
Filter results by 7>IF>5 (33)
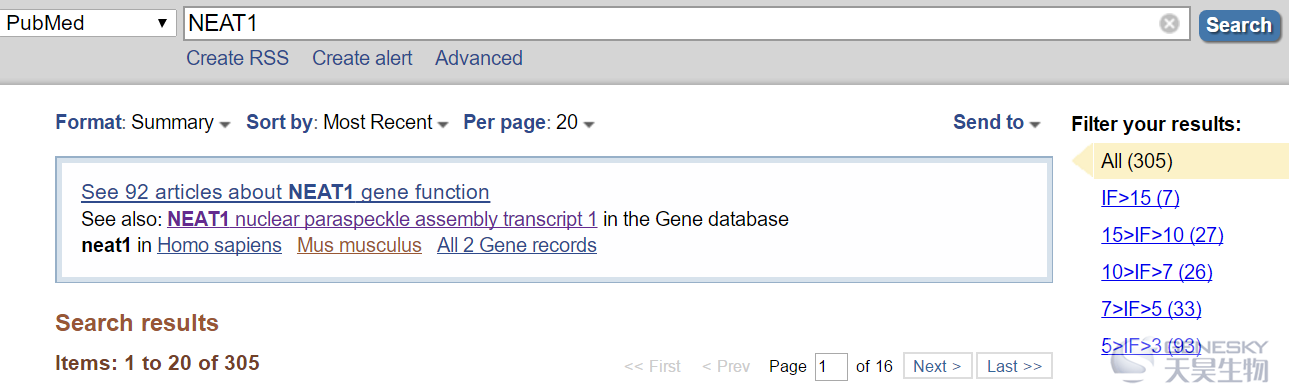pos(1151,309)
